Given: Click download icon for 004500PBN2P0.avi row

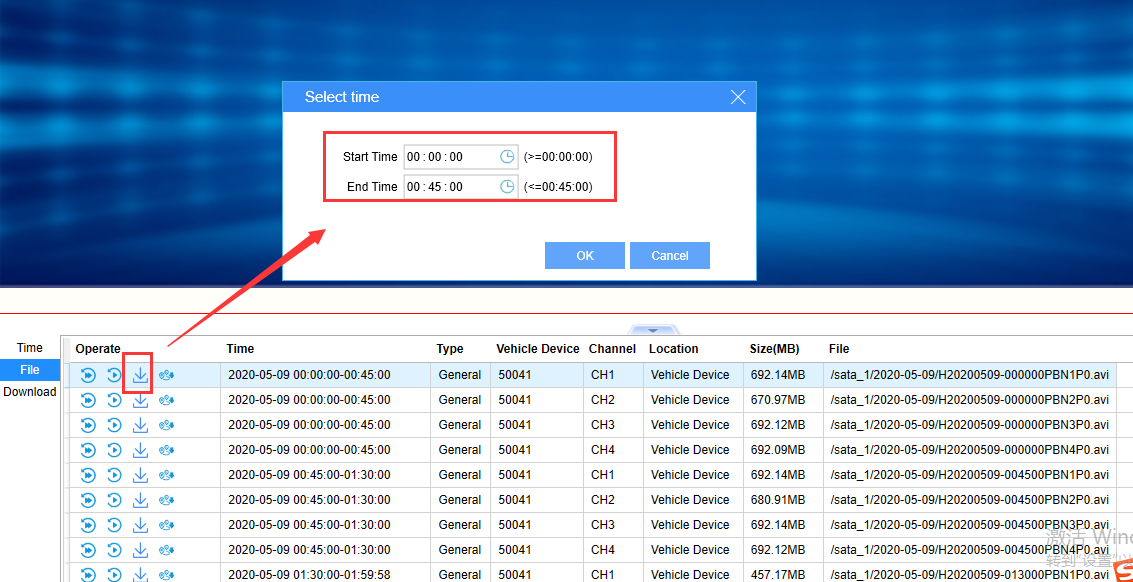Looking at the screenshot, I should [140, 500].
